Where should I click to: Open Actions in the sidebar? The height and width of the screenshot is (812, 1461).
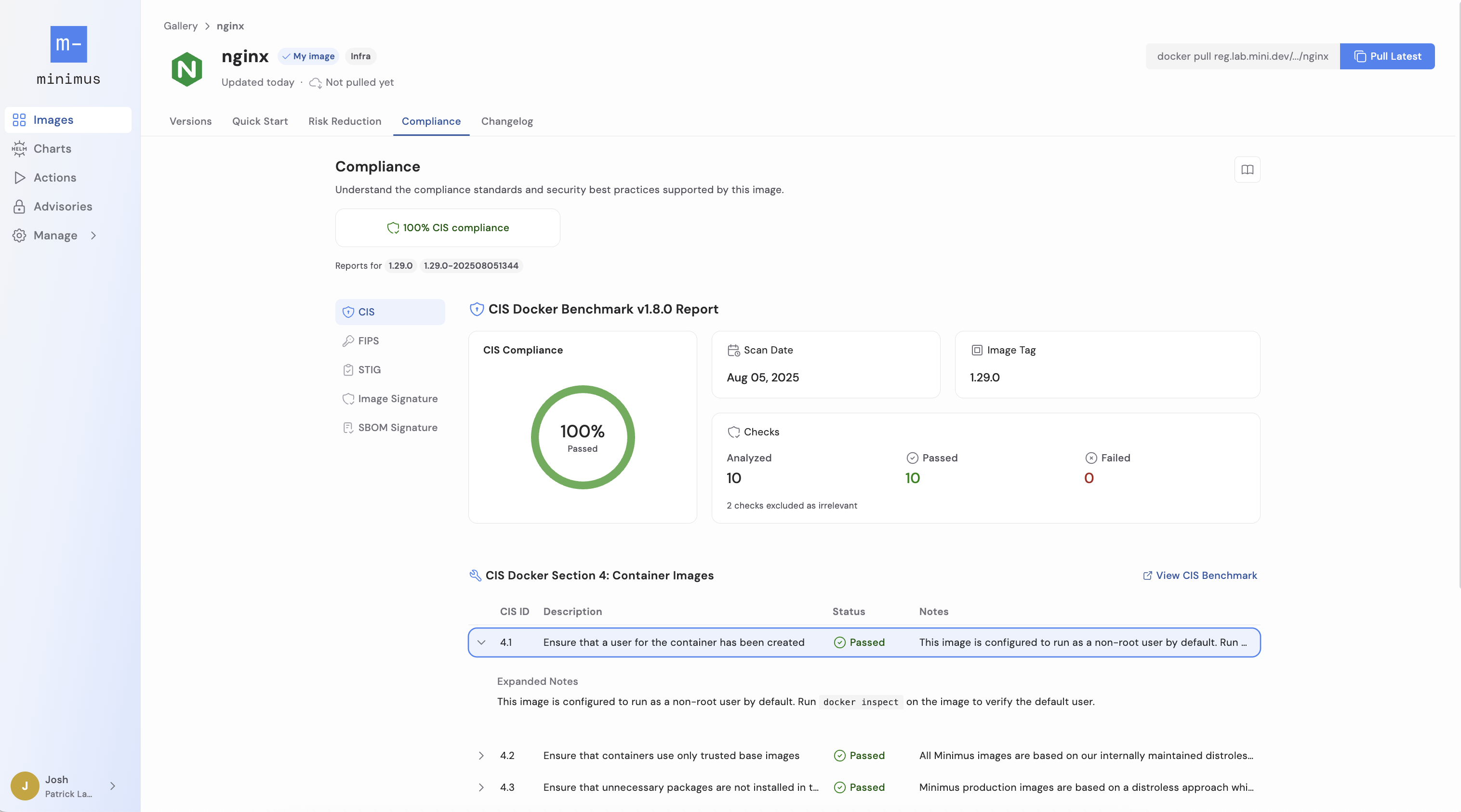pos(68,178)
